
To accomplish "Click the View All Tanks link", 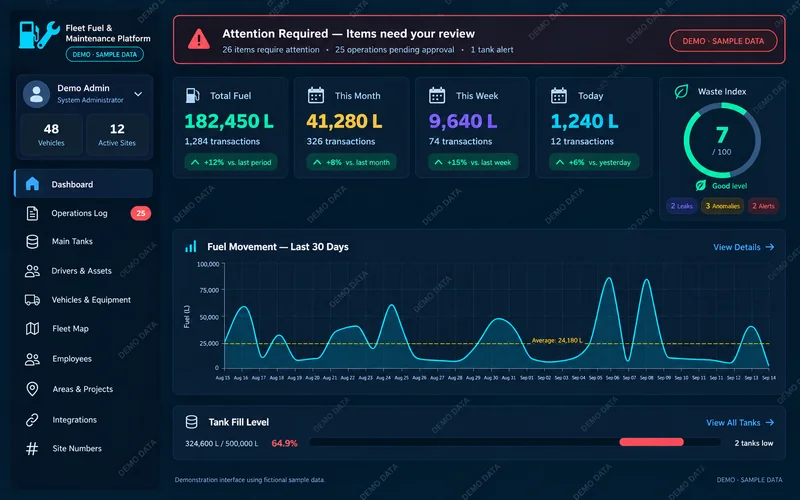I will (740, 422).
